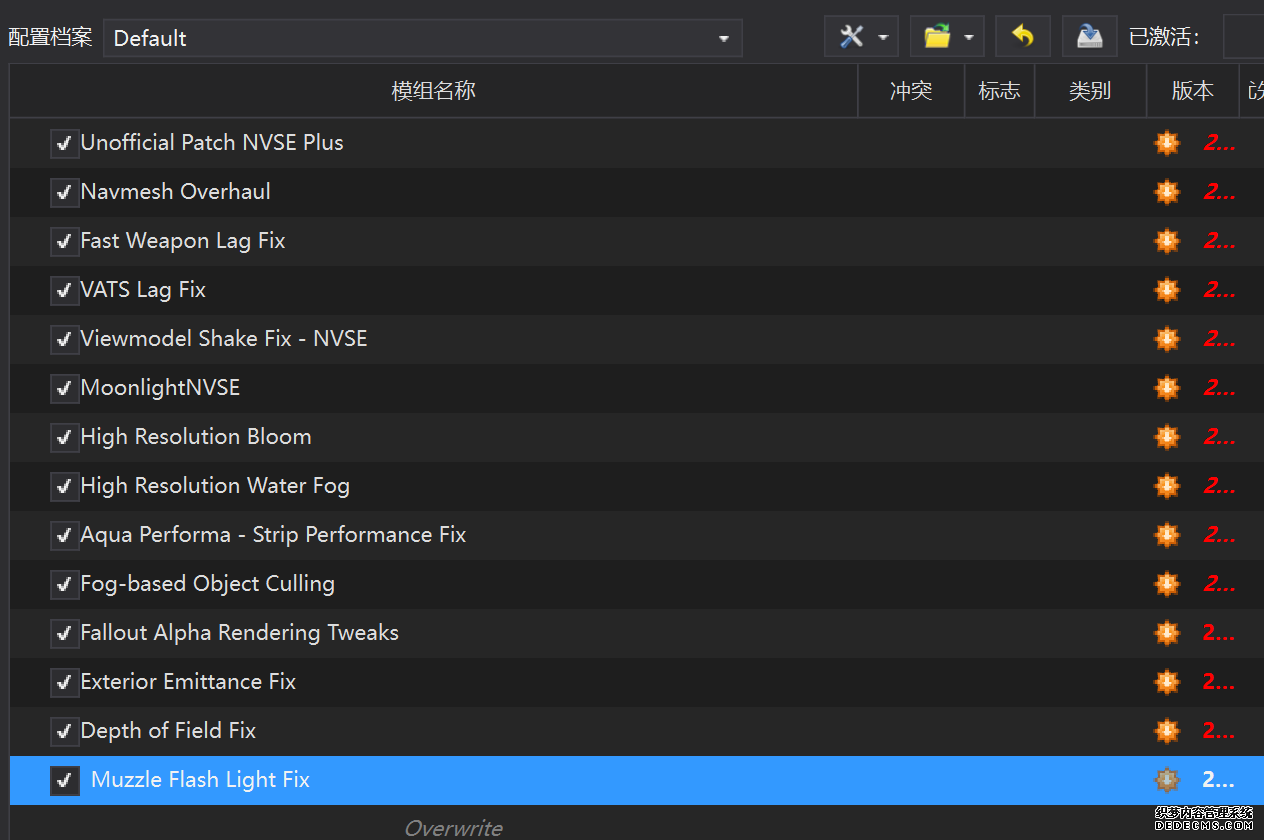Click the 版本 column header
The image size is (1264, 840).
(1192, 91)
